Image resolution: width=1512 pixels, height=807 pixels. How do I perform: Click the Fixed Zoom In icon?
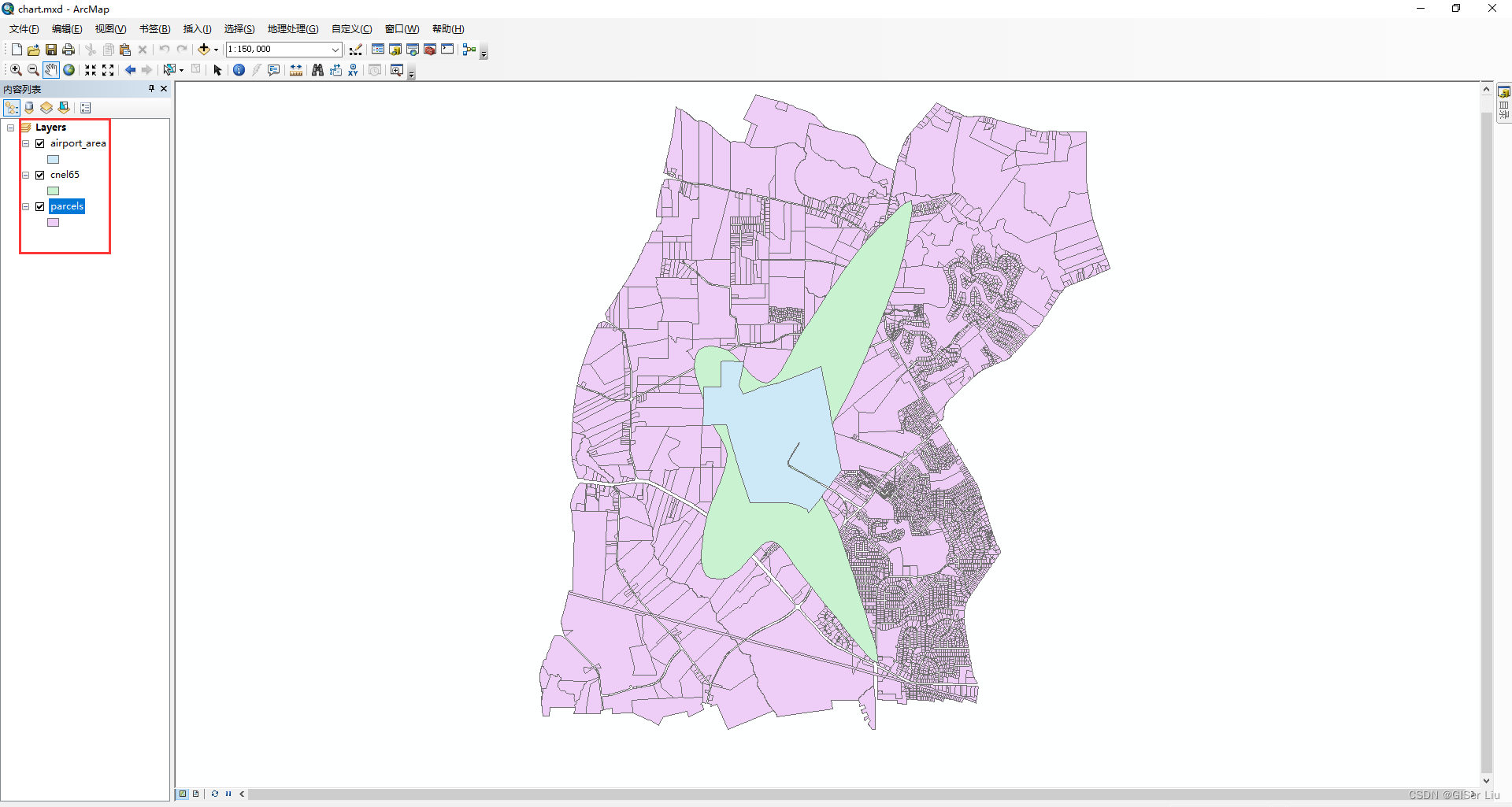pos(91,70)
